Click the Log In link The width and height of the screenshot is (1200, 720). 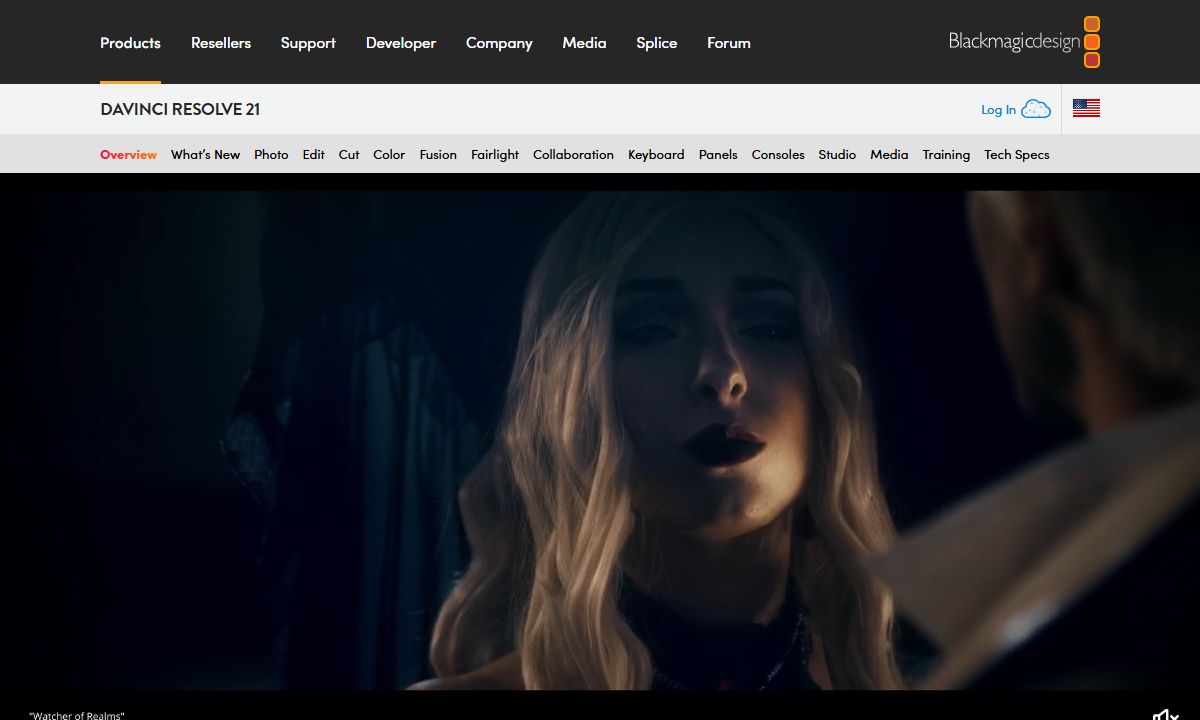tap(998, 110)
